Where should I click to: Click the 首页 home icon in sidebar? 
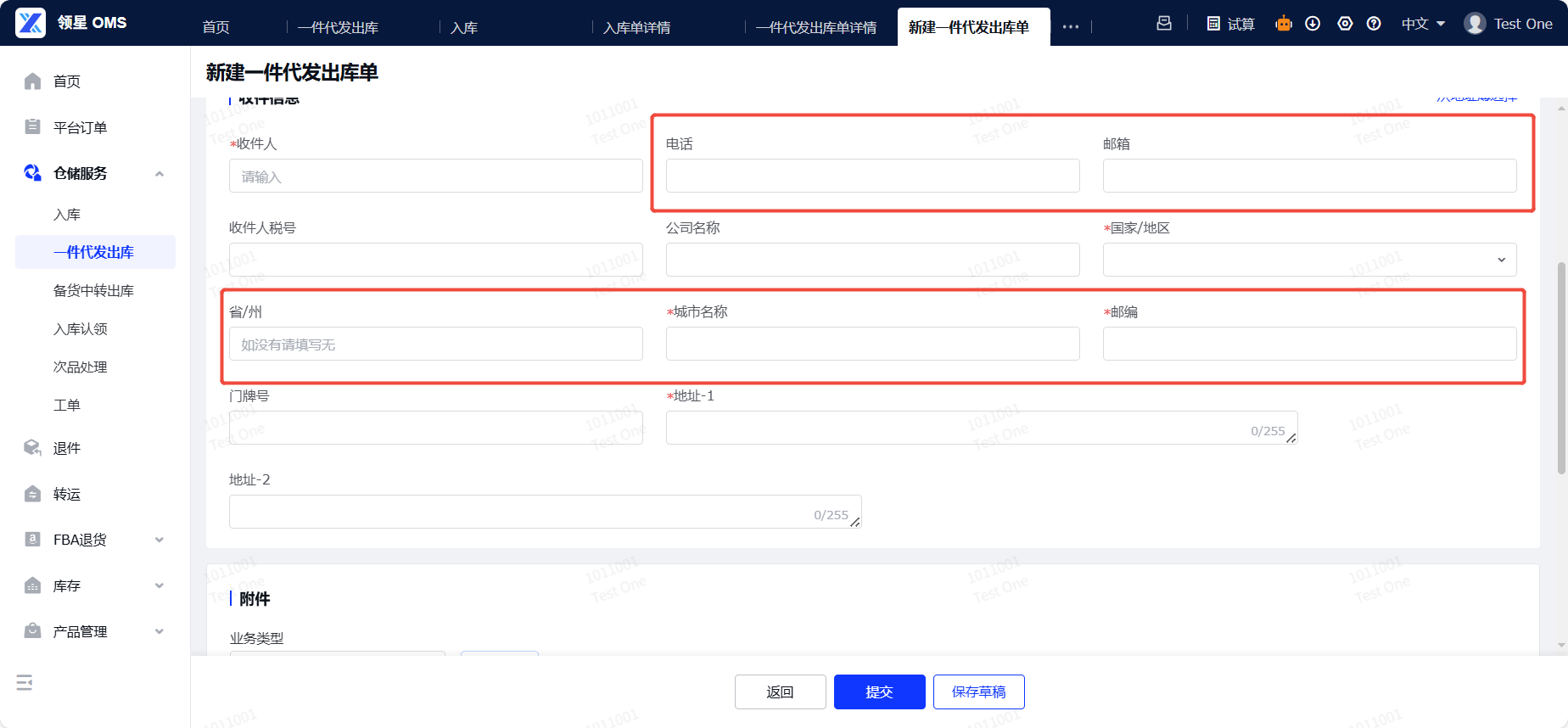tap(32, 81)
